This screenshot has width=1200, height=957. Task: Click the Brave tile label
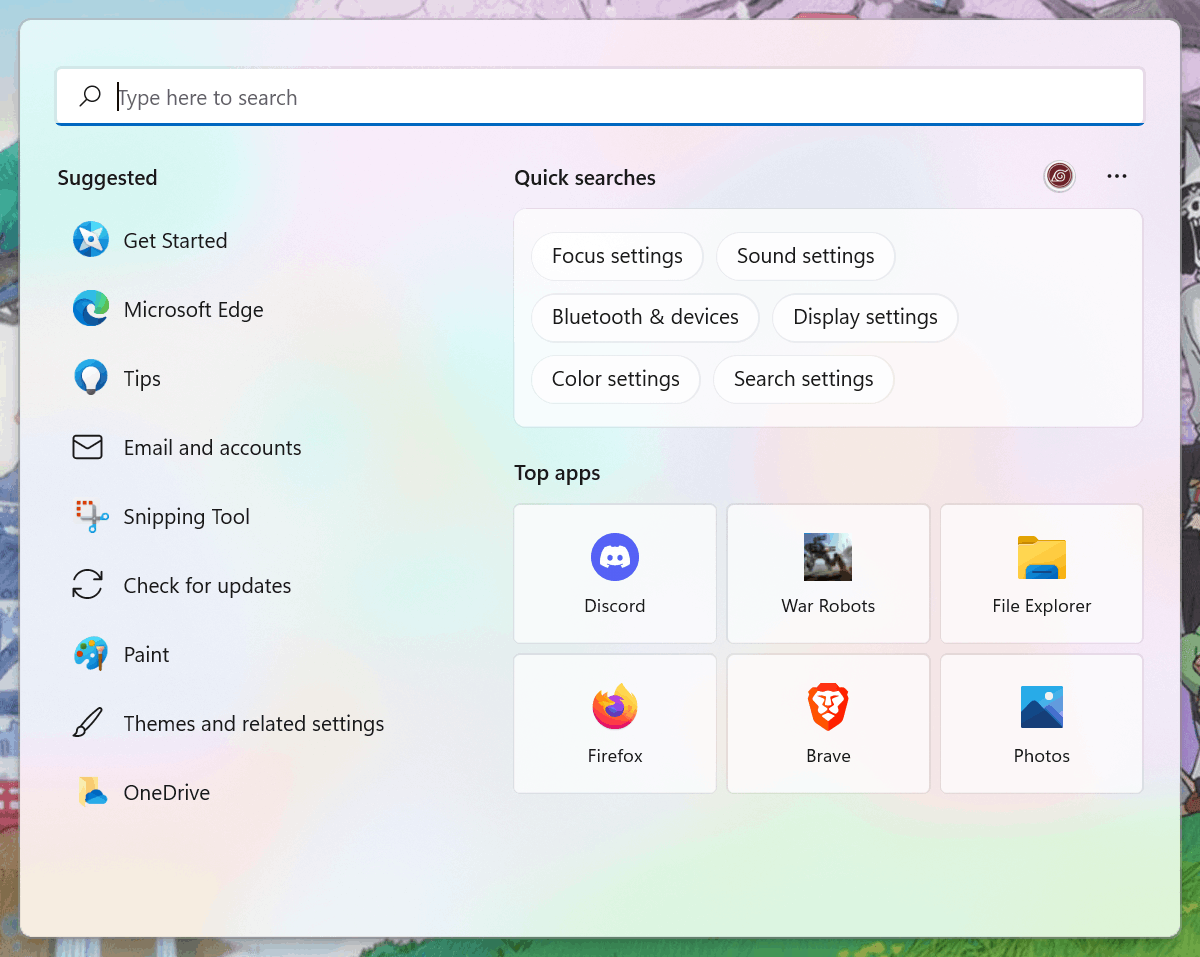coord(828,755)
